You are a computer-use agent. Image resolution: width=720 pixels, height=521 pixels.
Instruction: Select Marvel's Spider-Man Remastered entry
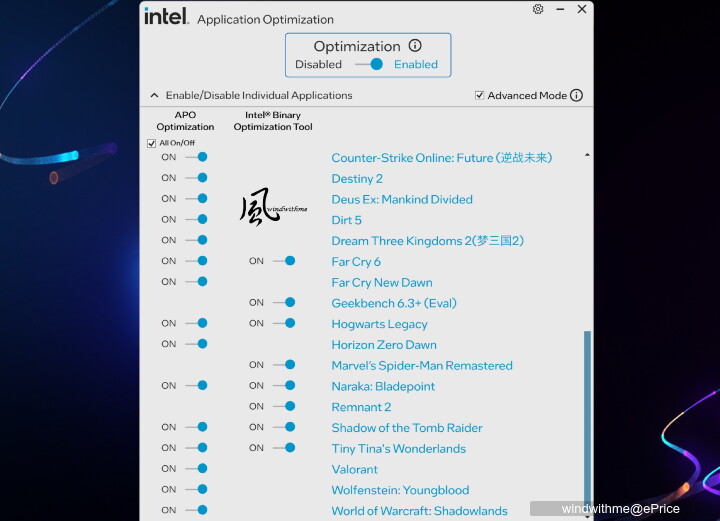[422, 365]
